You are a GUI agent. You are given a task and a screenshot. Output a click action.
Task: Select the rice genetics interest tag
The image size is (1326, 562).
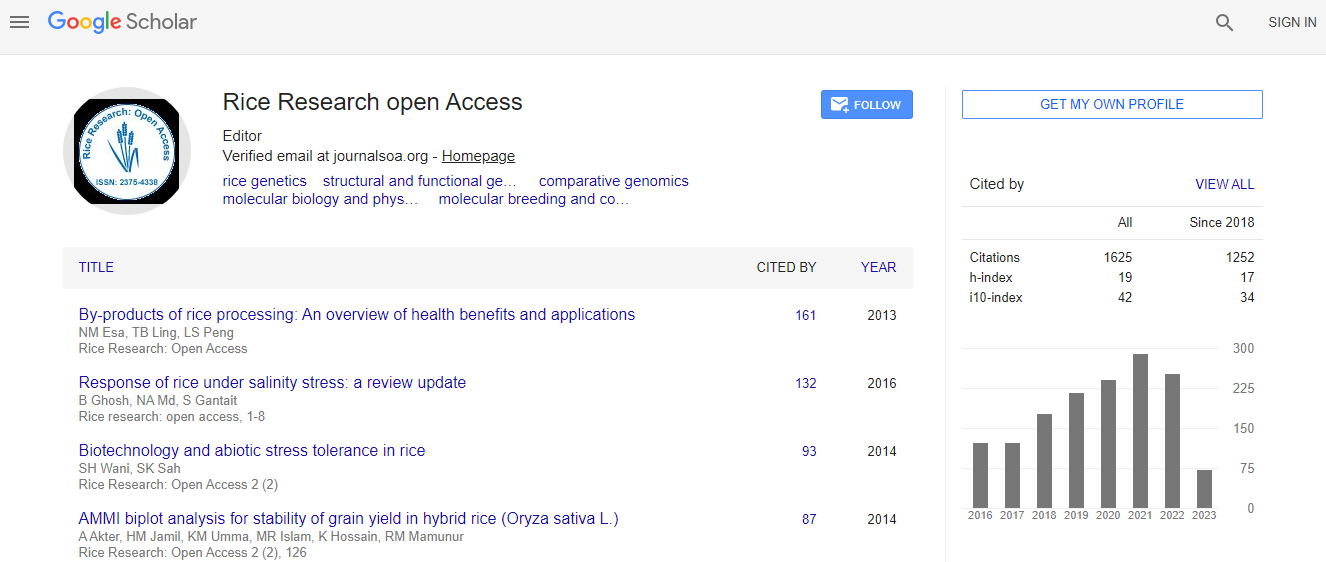(x=264, y=181)
